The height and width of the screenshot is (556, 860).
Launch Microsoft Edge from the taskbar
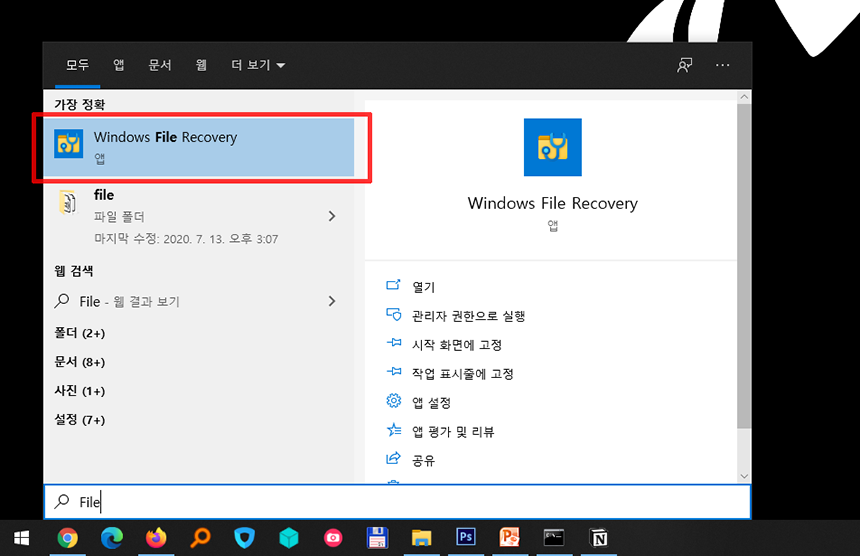pos(112,538)
